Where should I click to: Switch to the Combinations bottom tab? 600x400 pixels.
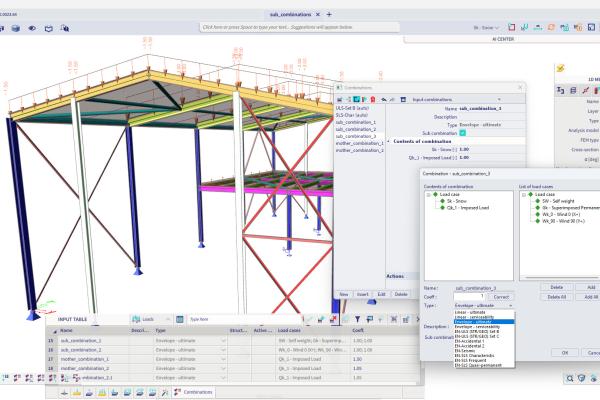click(x=194, y=392)
